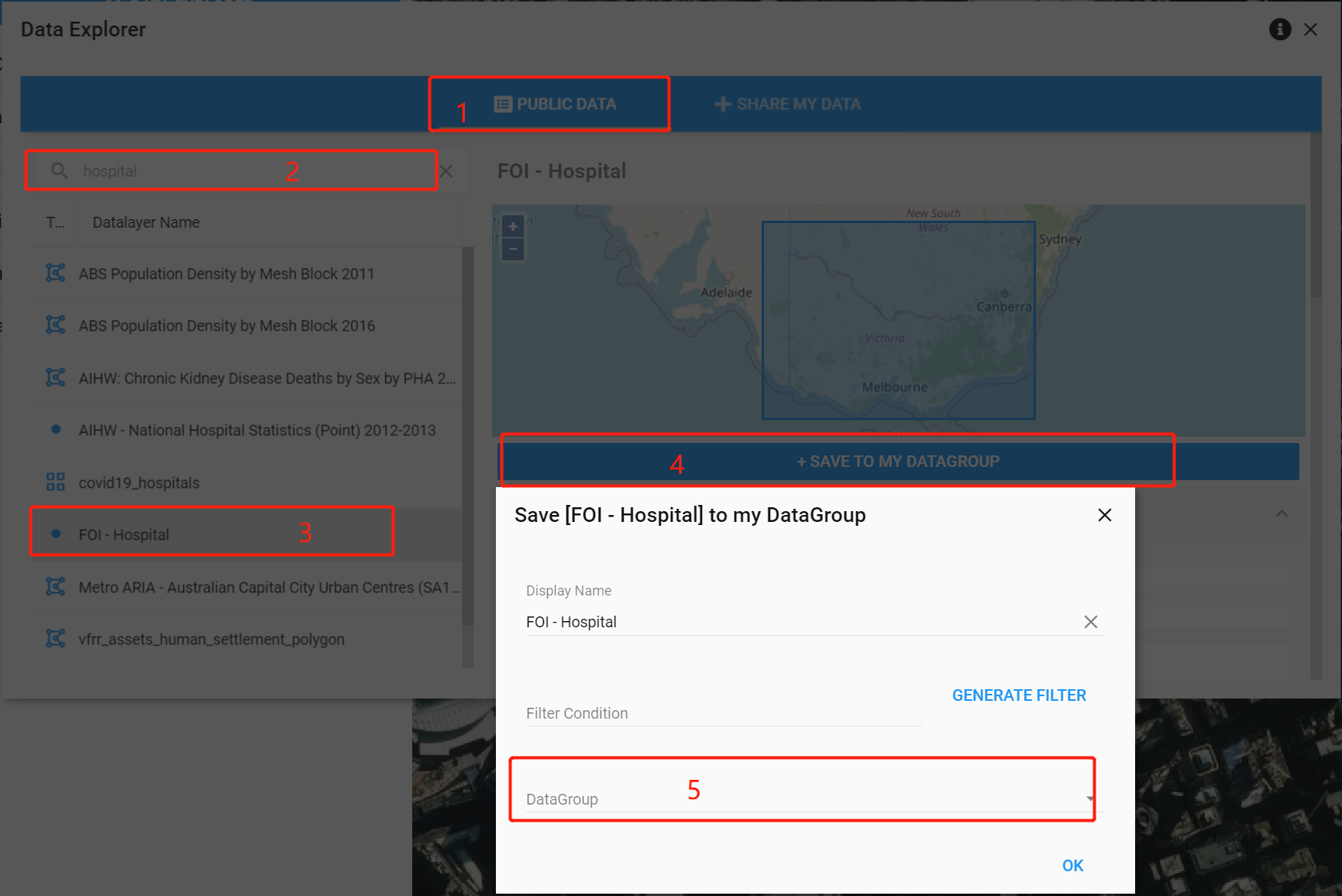Viewport: 1342px width, 896px height.
Task: Click the grid icon next to covid19_hospitals
Action: pyautogui.click(x=55, y=481)
